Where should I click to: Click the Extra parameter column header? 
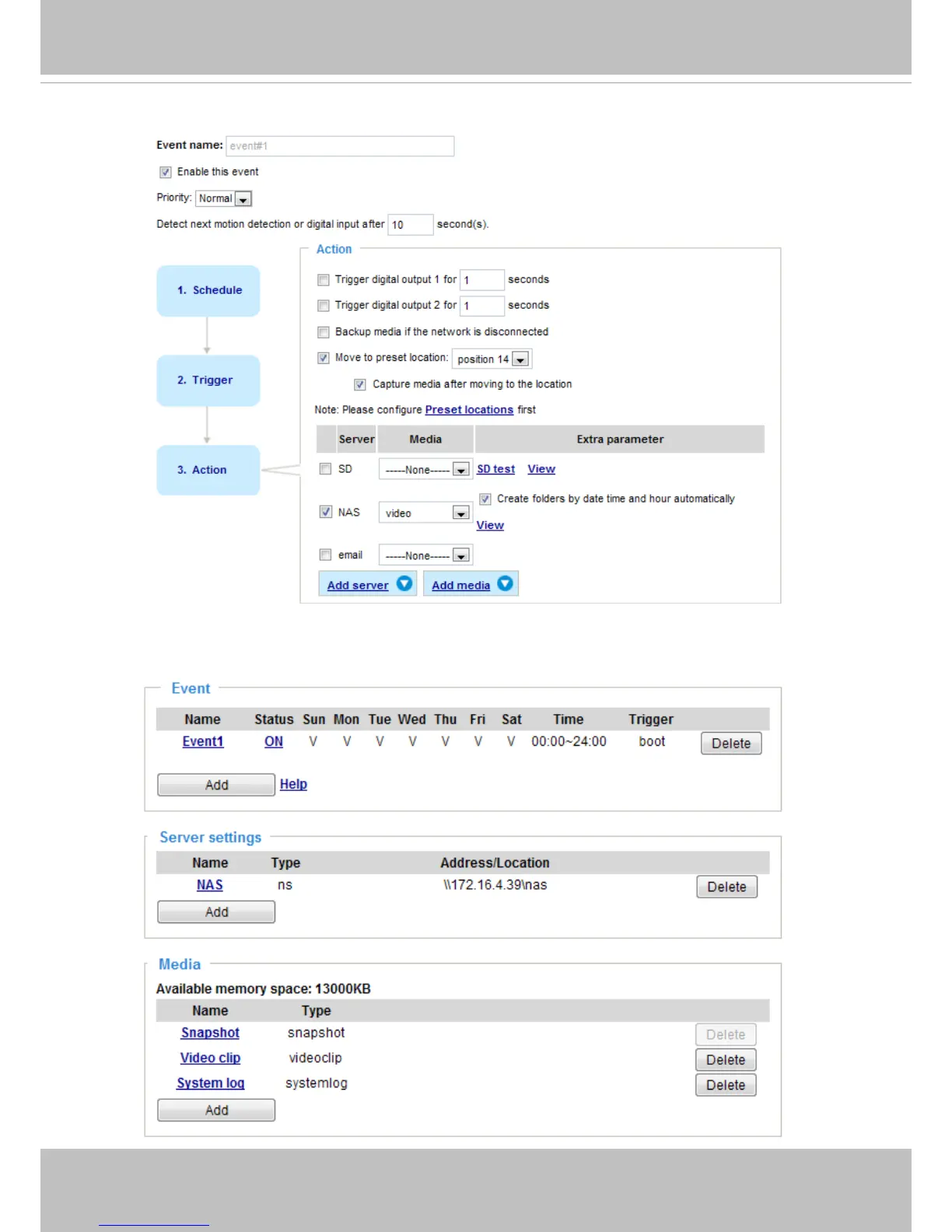click(620, 439)
